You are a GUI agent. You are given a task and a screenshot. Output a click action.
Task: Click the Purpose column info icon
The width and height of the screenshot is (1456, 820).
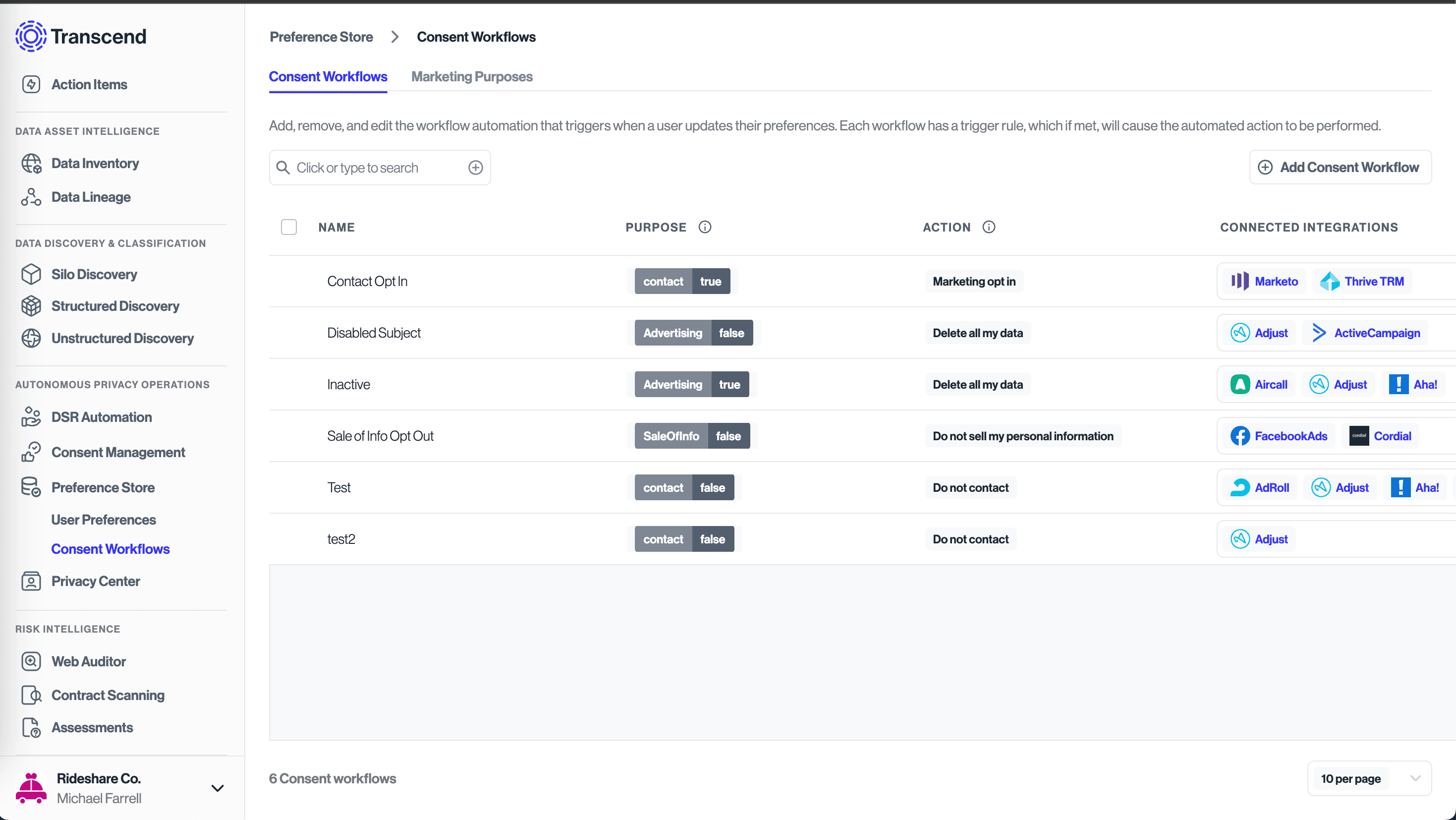pos(704,227)
